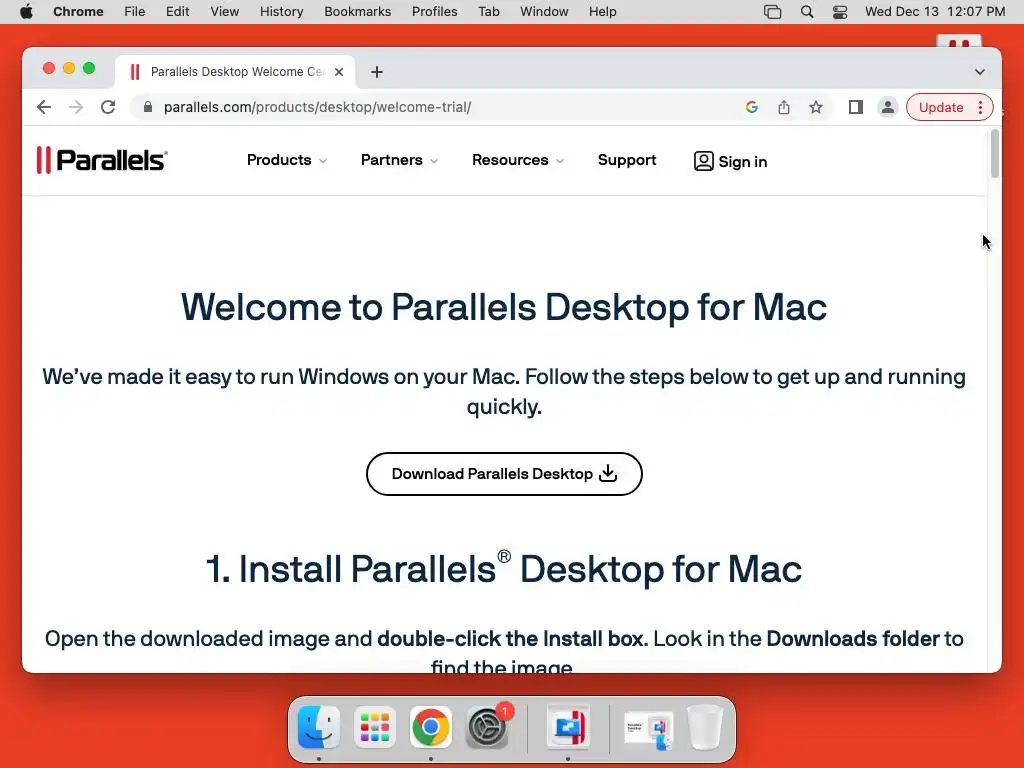The height and width of the screenshot is (768, 1024).
Task: Click the Google icon in the address bar
Action: 752,107
